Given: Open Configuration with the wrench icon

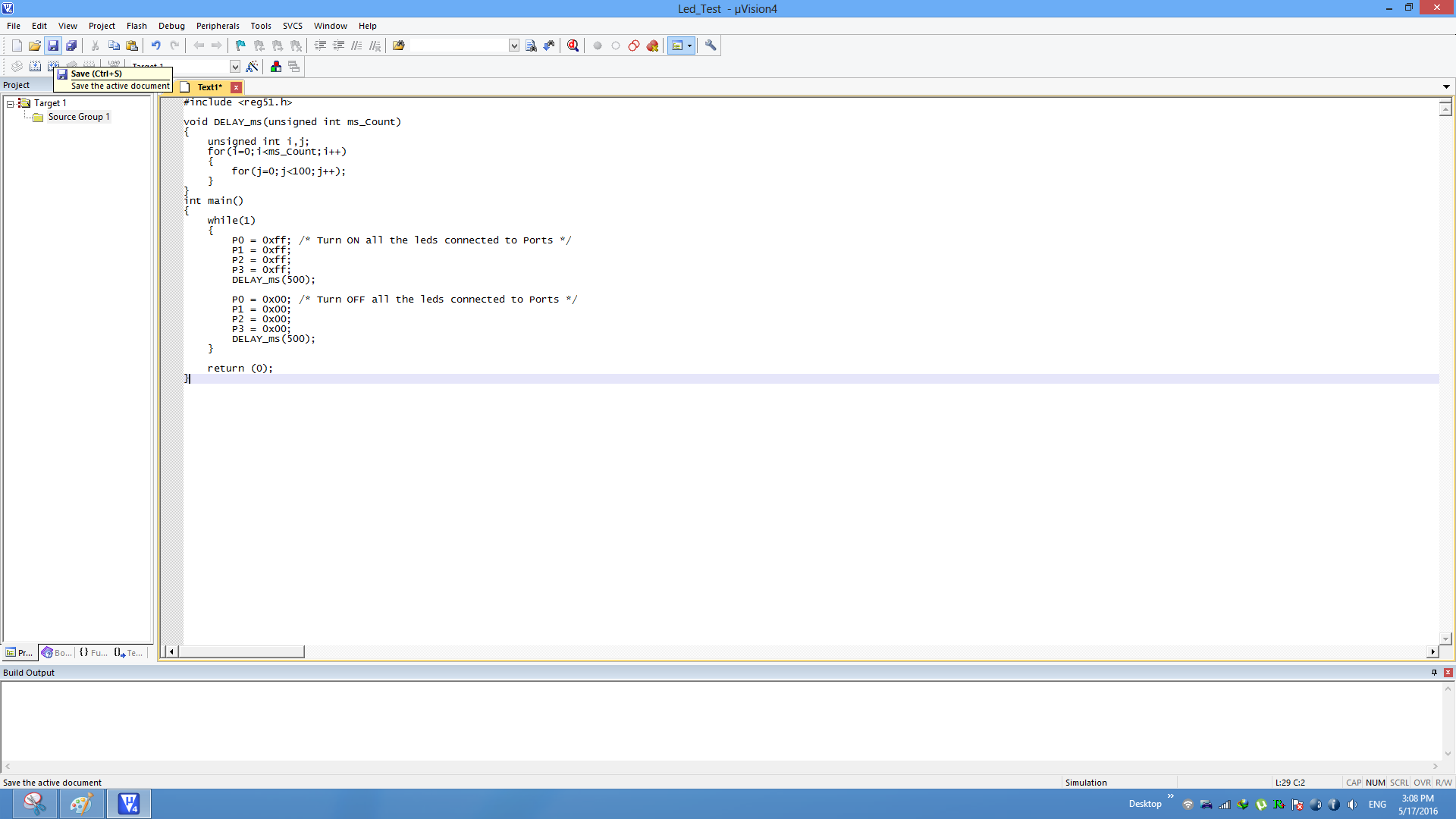Looking at the screenshot, I should [x=711, y=45].
